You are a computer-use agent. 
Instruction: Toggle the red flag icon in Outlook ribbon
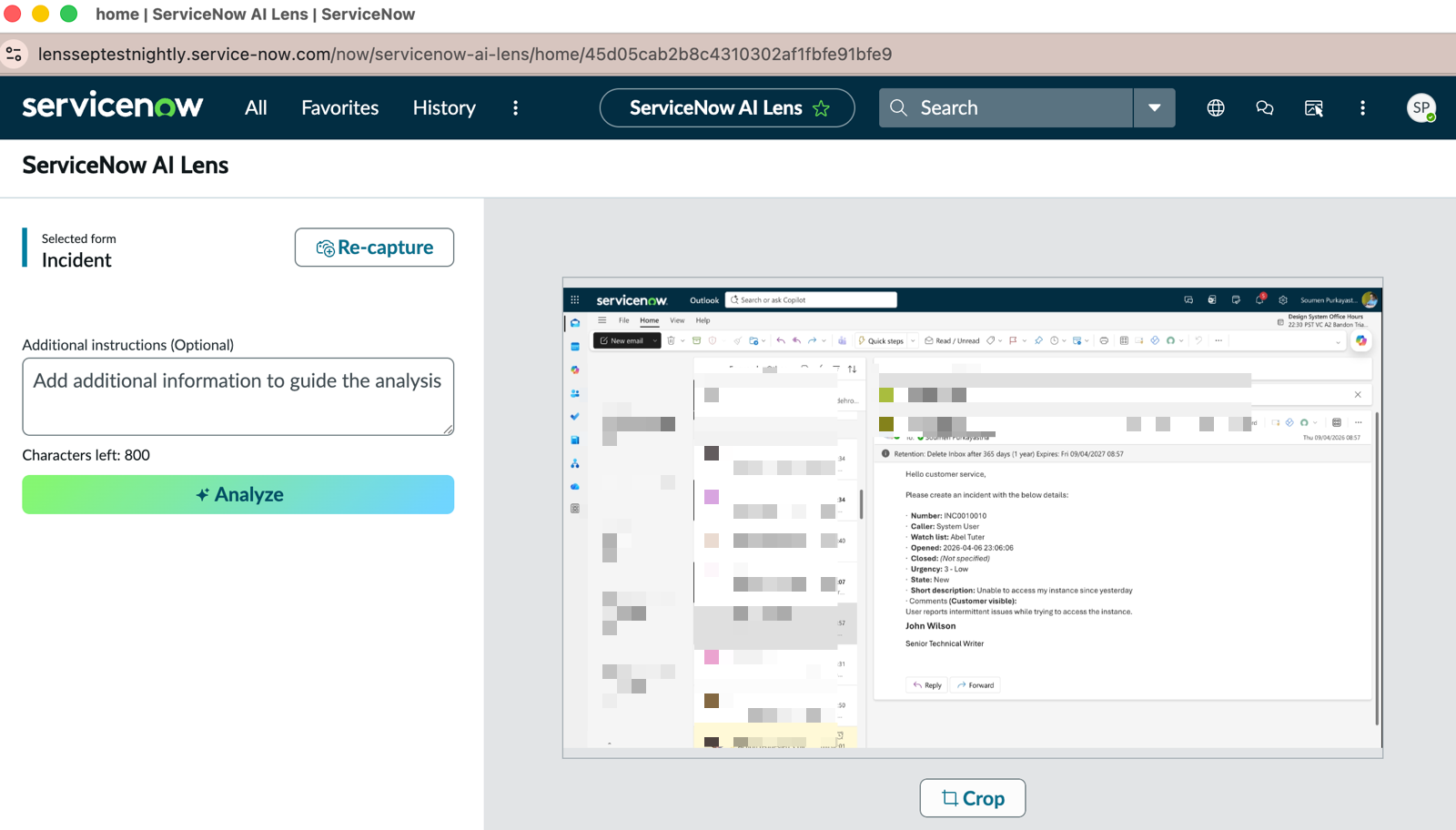(x=1013, y=340)
